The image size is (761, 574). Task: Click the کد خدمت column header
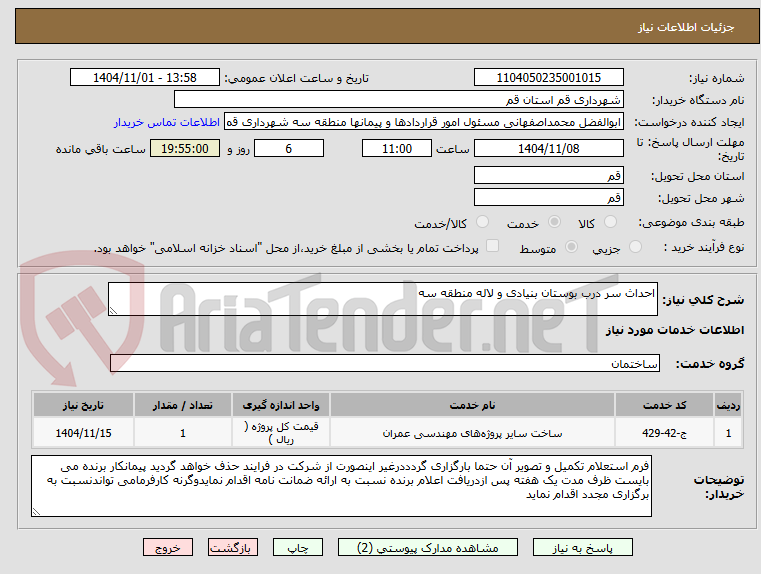(x=664, y=405)
